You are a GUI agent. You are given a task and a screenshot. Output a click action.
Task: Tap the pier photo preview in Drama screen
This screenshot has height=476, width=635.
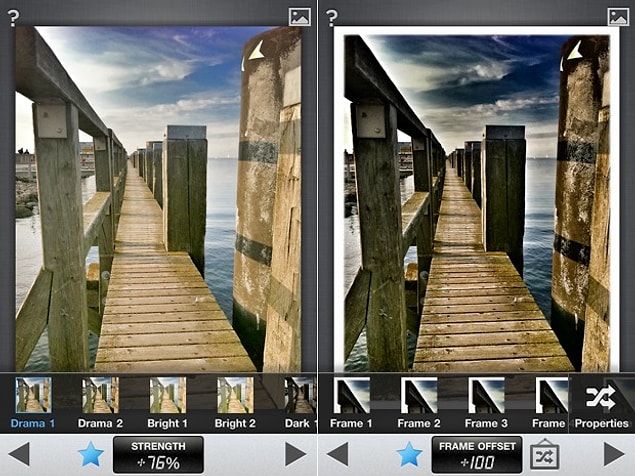[158, 199]
